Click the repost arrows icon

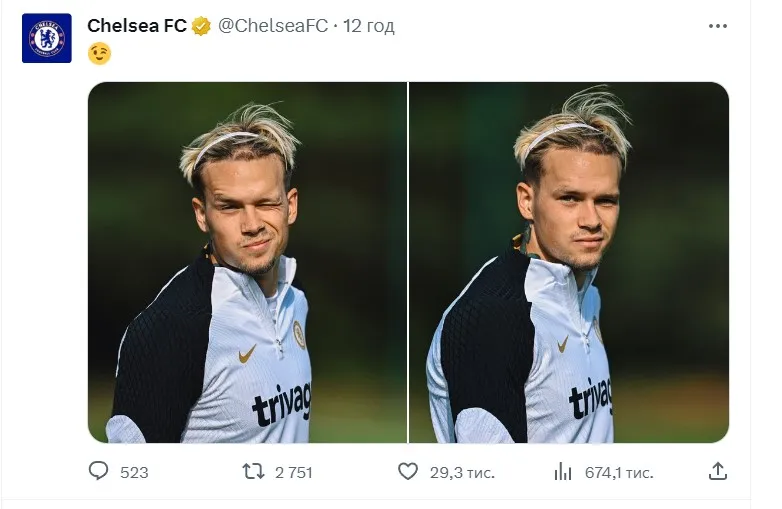coord(254,471)
